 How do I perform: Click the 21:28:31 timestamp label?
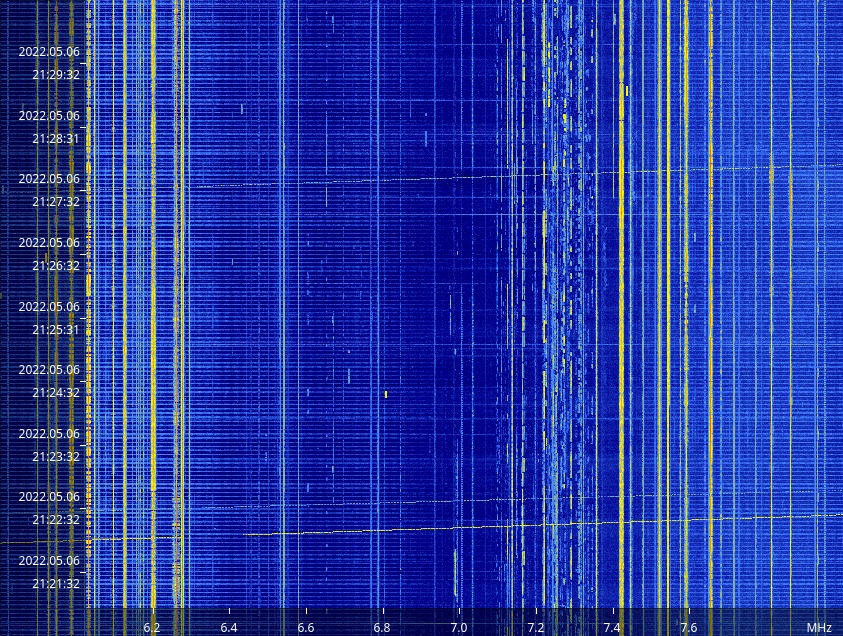(56, 139)
